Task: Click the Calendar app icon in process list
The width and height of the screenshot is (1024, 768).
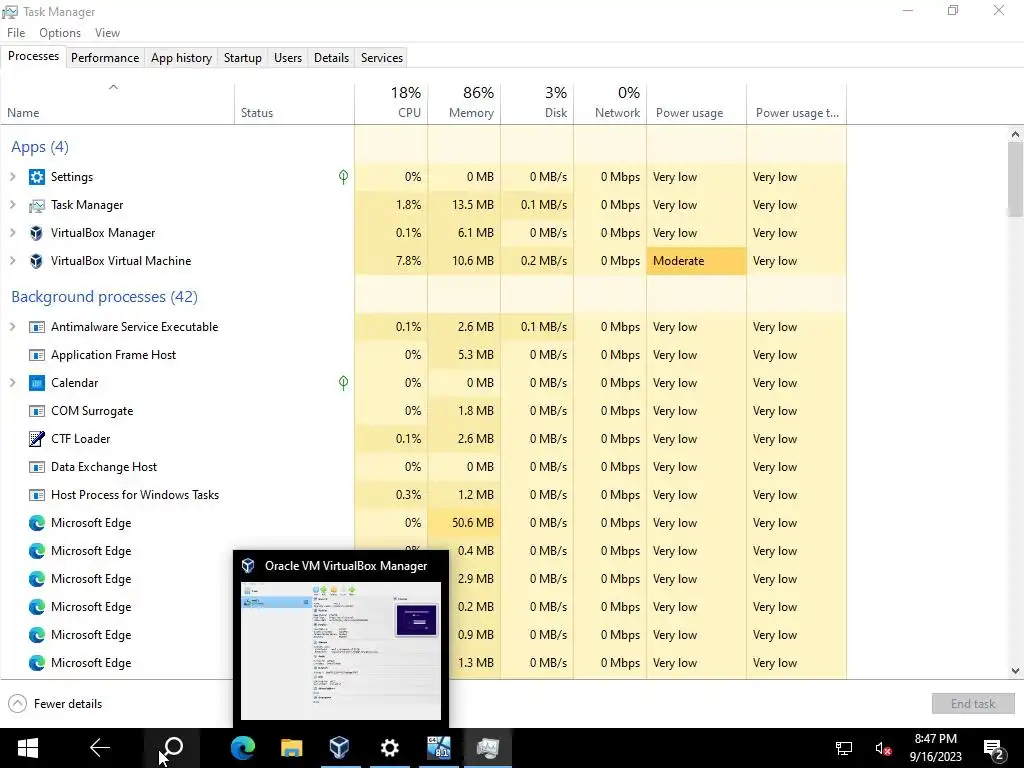Action: pos(37,383)
